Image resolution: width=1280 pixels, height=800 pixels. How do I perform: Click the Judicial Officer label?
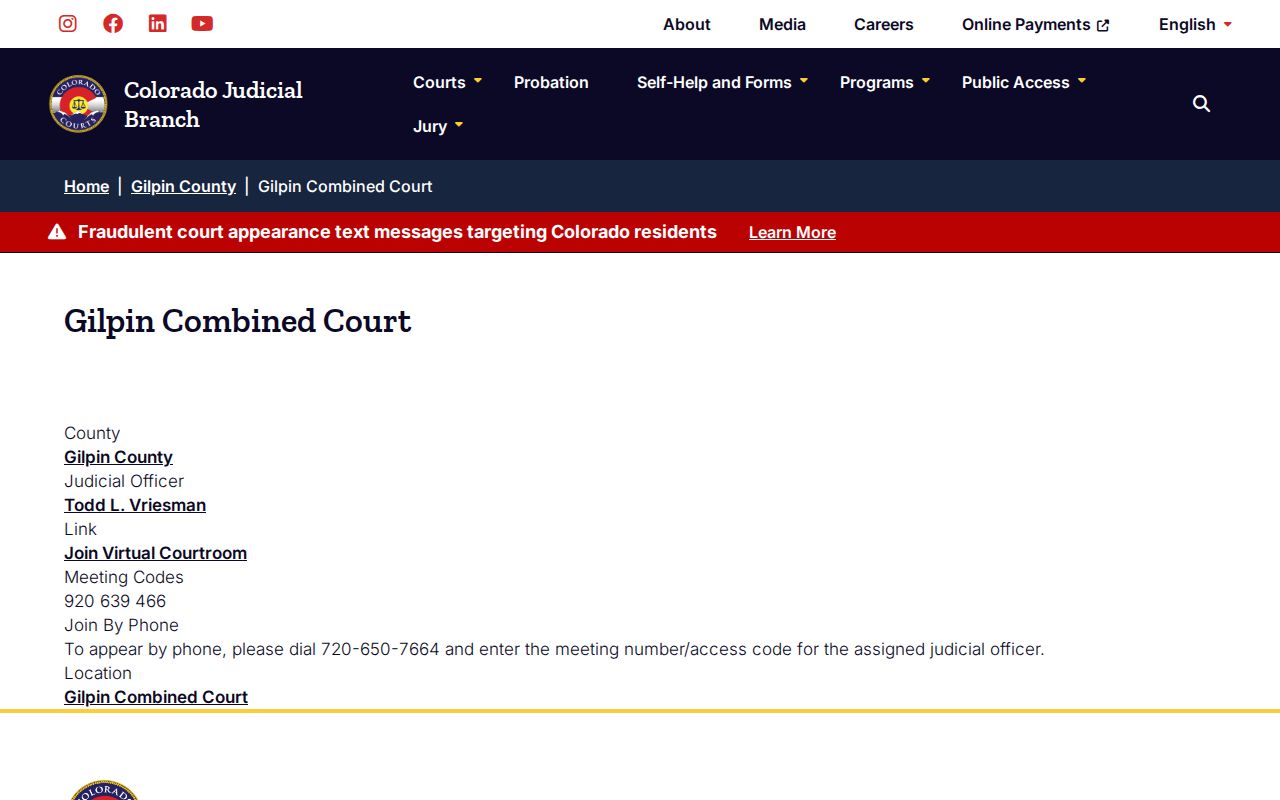point(124,481)
